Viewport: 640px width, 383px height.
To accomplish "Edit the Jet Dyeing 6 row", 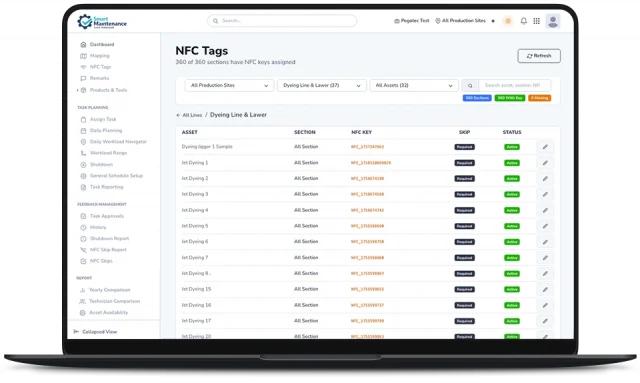I will coord(545,242).
